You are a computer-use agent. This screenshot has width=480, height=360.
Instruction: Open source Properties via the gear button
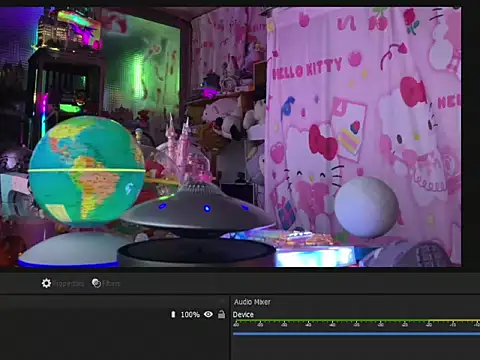tap(63, 283)
